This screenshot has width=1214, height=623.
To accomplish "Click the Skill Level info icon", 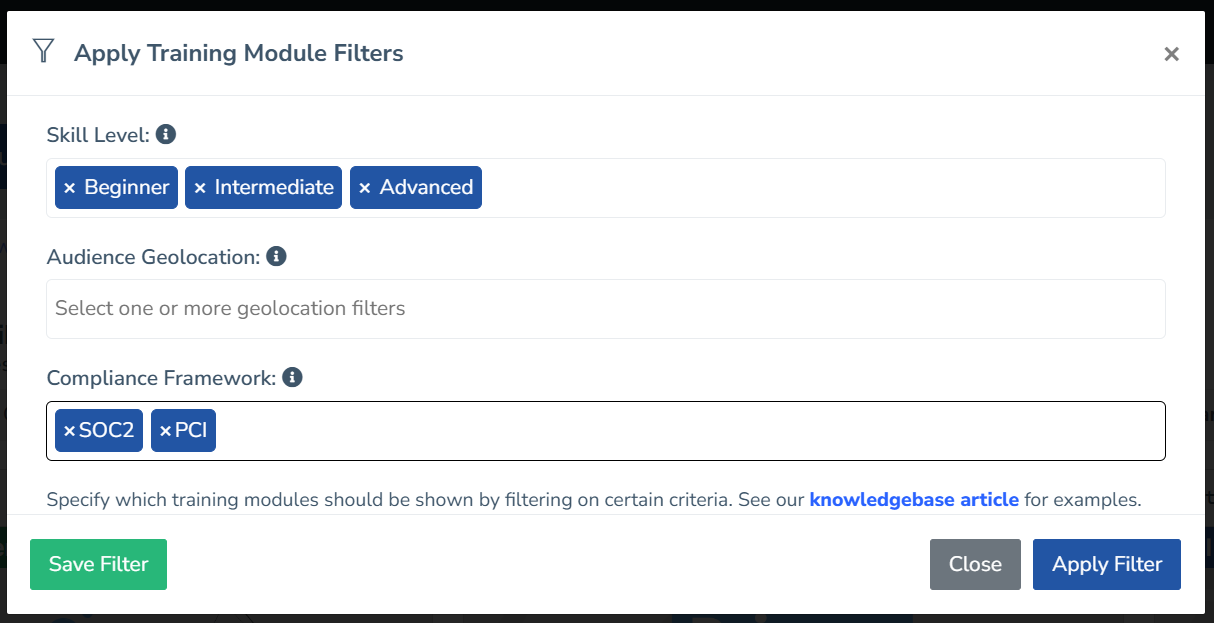I will click(166, 134).
